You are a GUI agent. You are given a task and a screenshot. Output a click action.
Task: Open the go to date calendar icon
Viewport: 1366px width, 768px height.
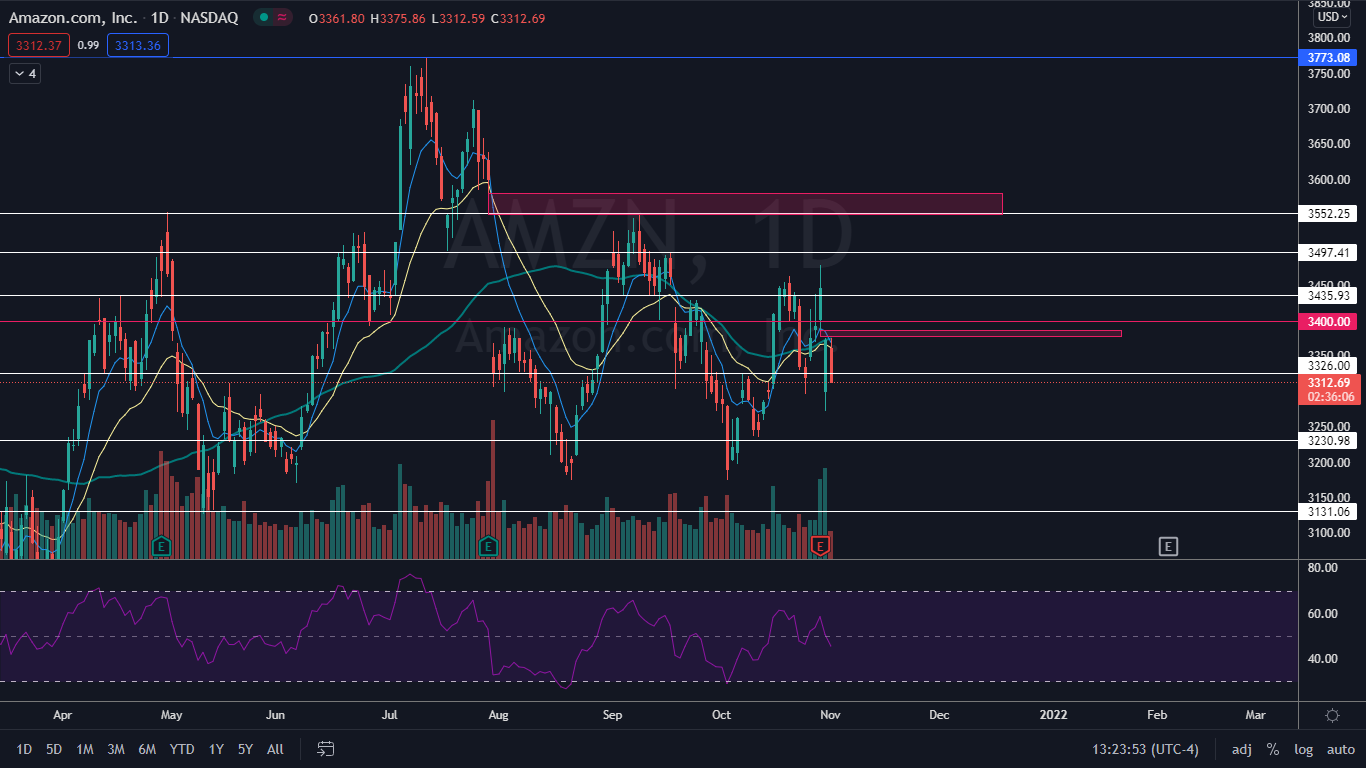tap(325, 749)
